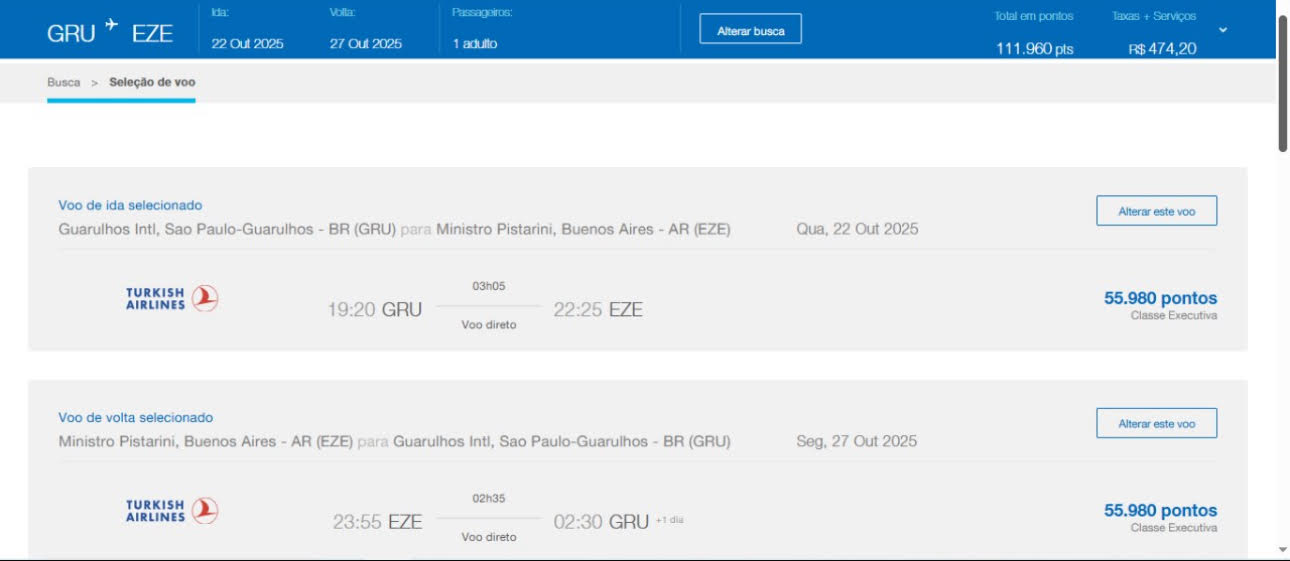
Task: Click the Voo de volta selecionado heading
Action: (x=135, y=418)
